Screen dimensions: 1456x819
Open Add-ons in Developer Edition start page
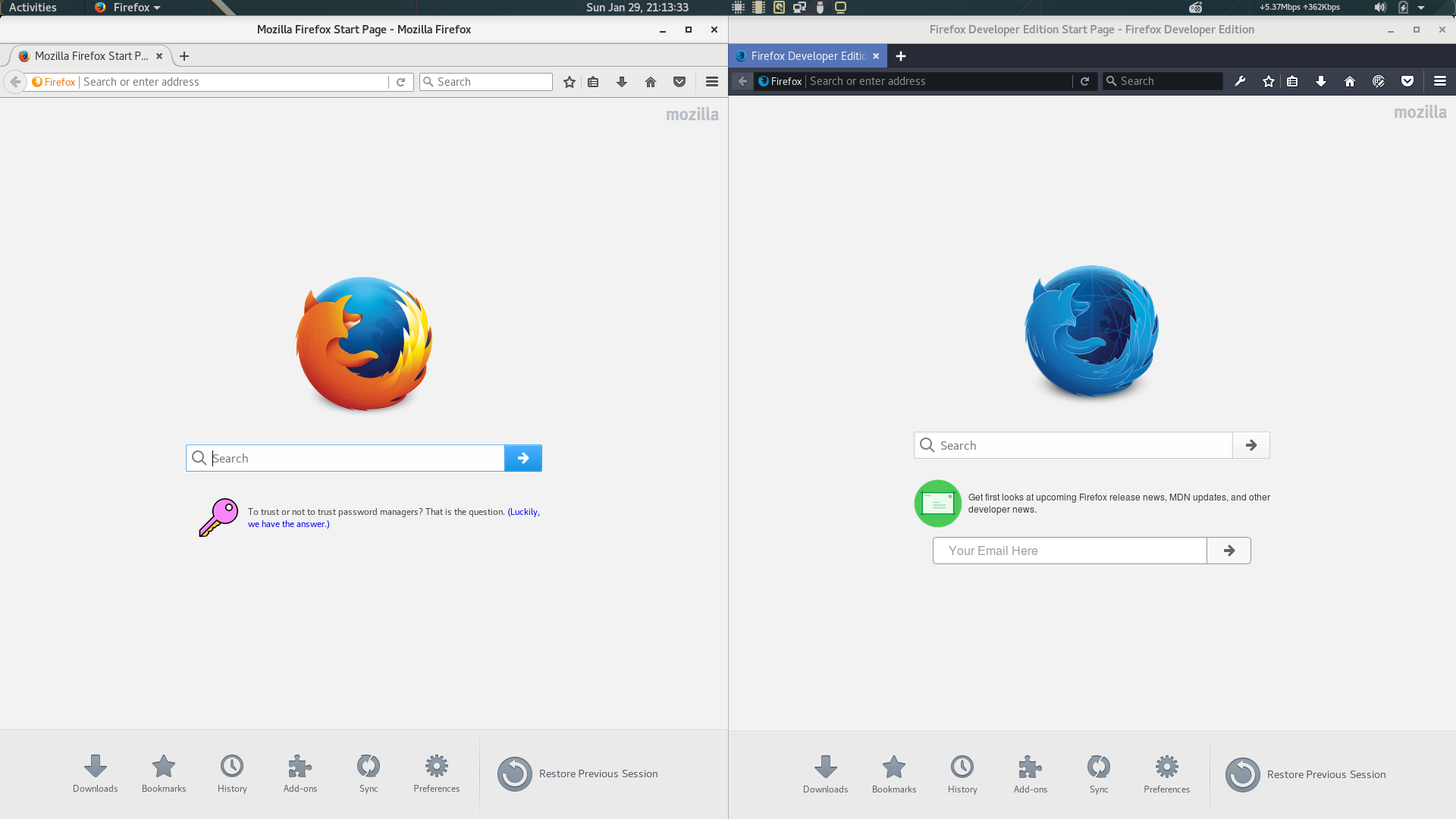point(1031,774)
